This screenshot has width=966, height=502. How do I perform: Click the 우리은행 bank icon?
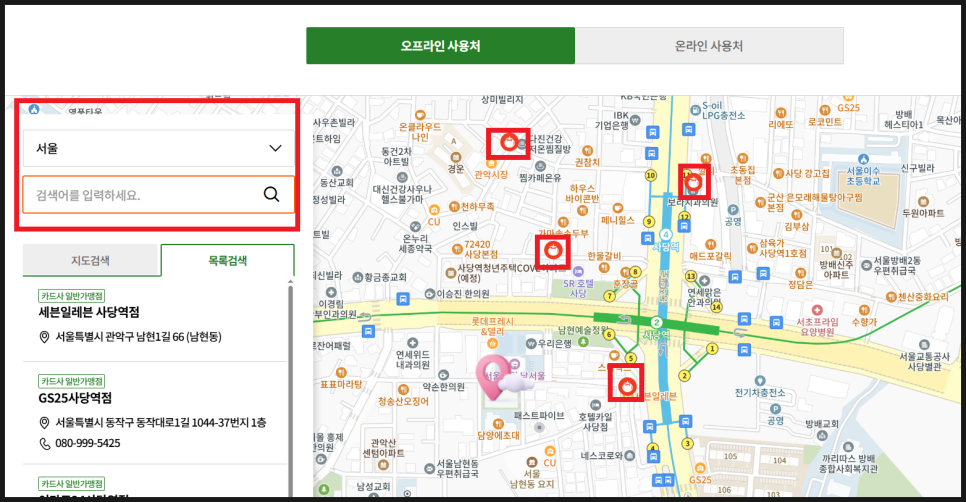pos(530,343)
